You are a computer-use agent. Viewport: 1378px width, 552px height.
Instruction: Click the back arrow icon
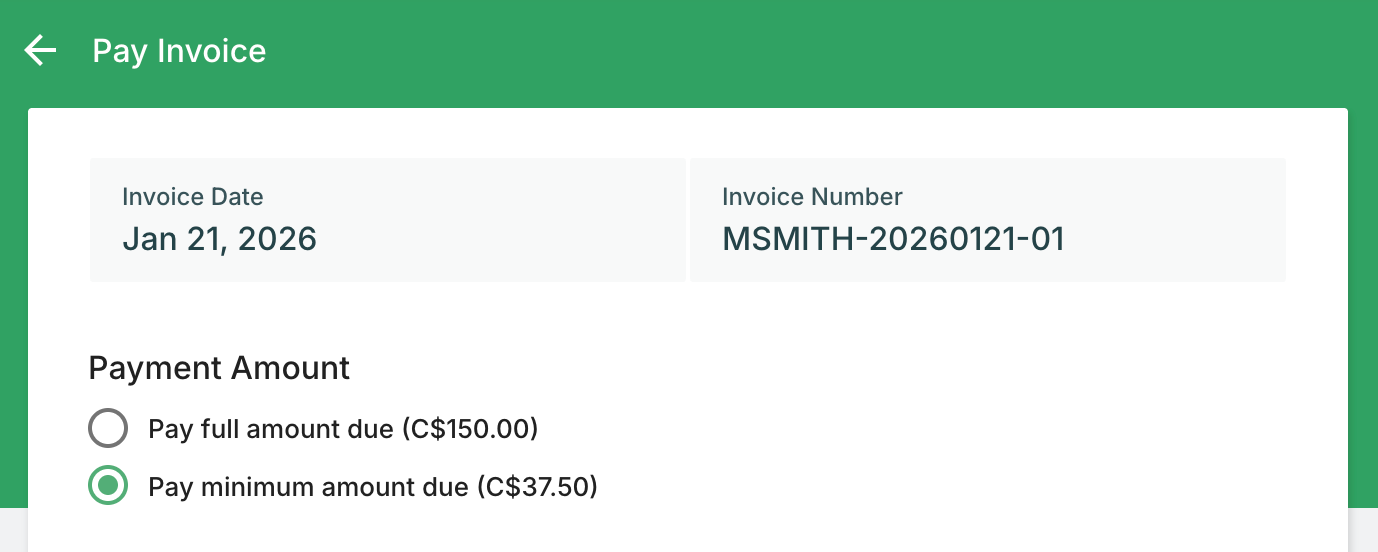(x=40, y=50)
